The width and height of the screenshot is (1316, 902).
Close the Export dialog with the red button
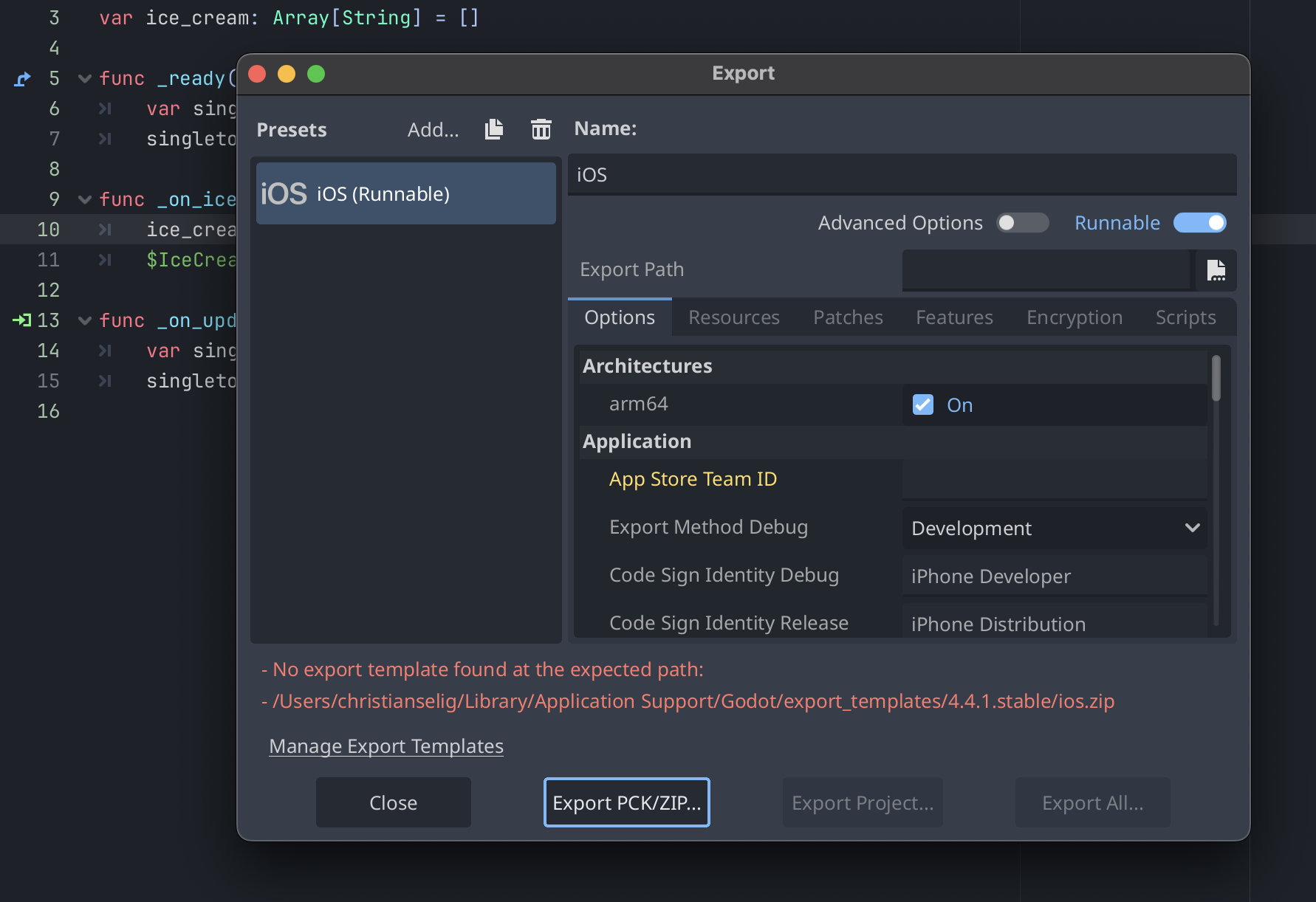(257, 74)
